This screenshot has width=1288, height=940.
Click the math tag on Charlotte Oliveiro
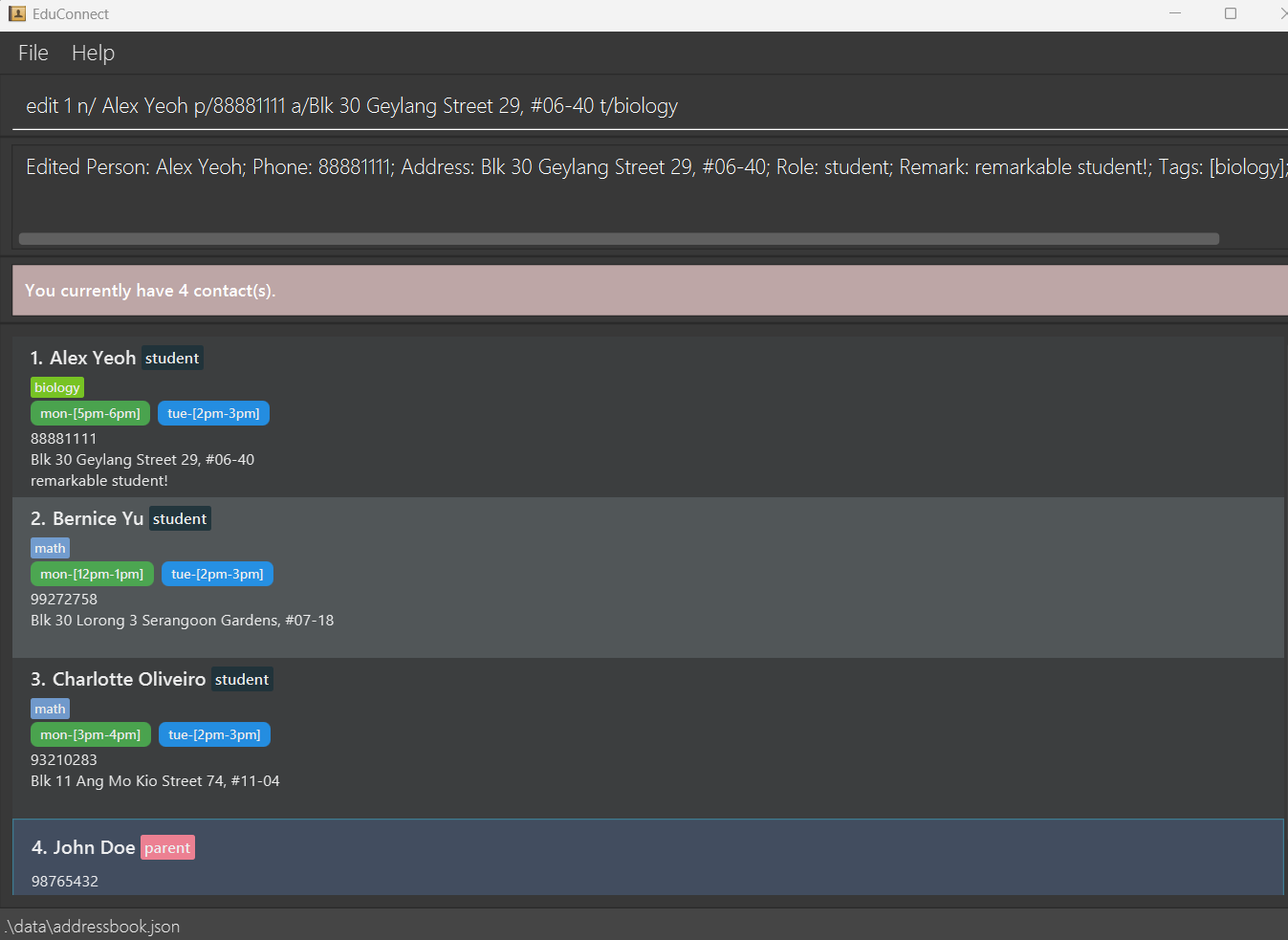tap(50, 709)
